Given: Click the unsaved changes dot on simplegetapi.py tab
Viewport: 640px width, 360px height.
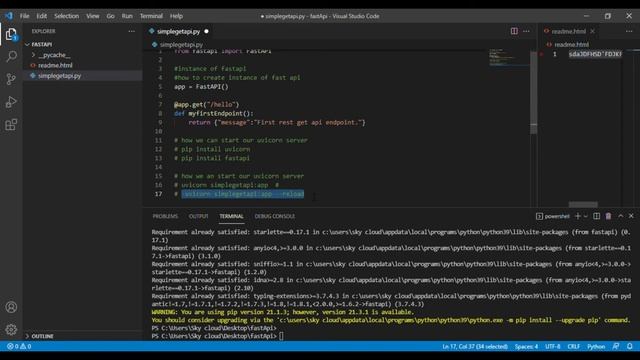Looking at the screenshot, I should 206,31.
